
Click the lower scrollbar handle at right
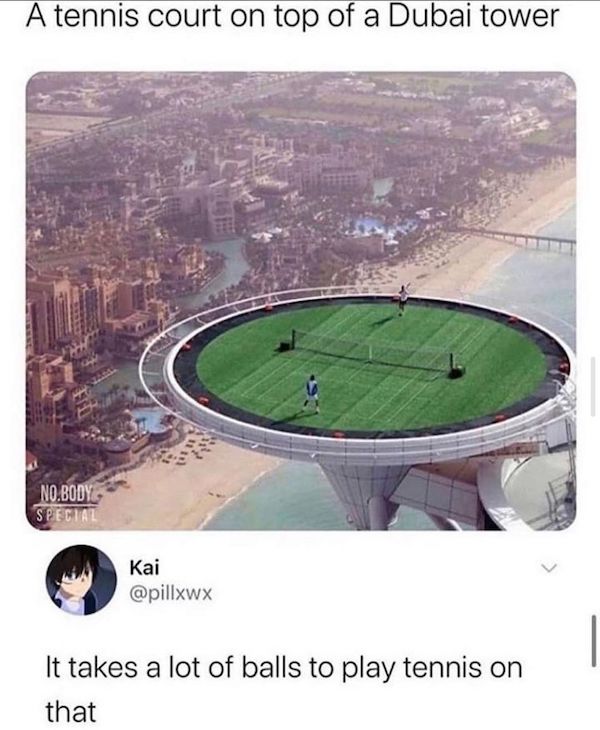point(594,641)
